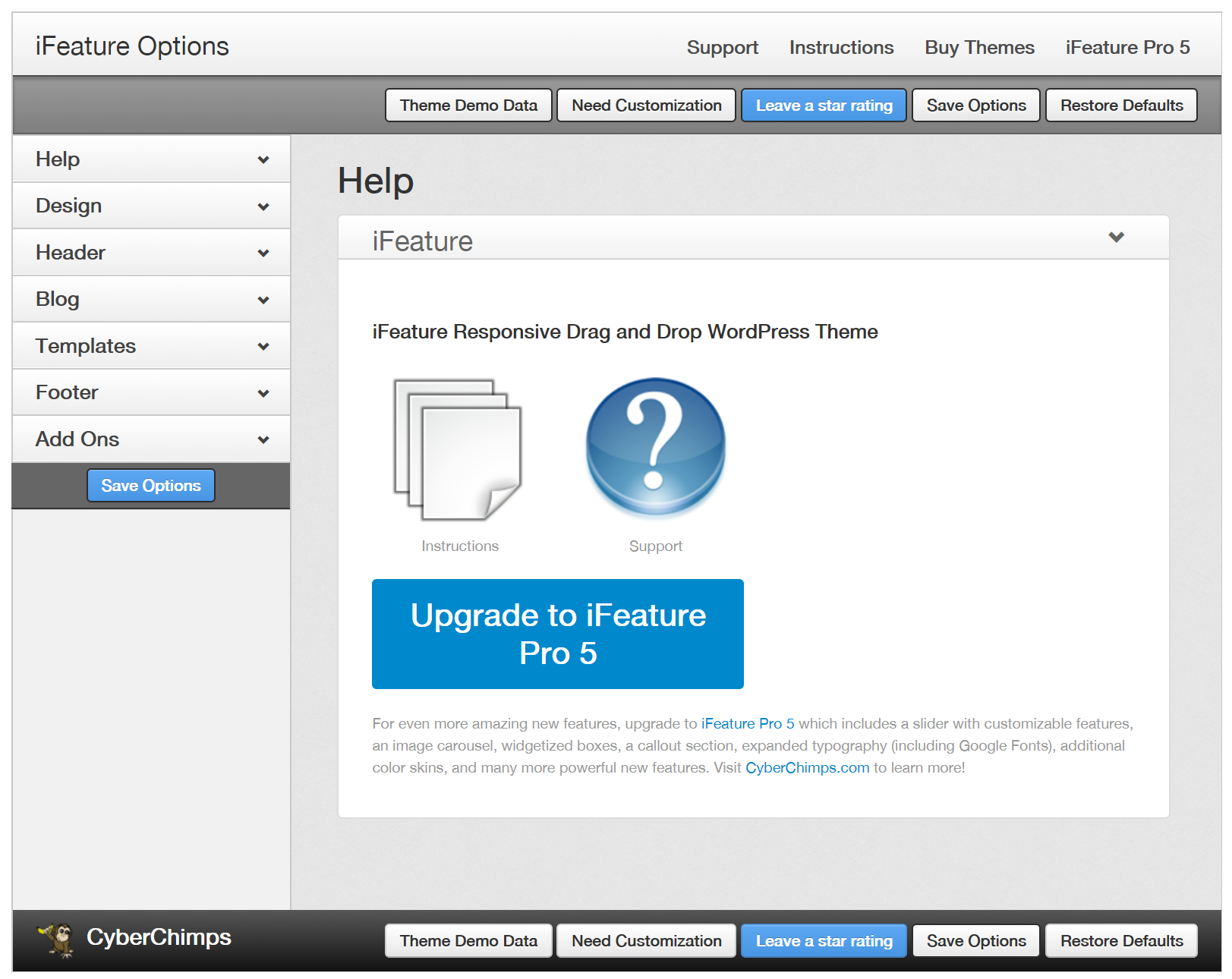This screenshot has height=979, width=1232.
Task: Click the iFeature Options title
Action: 132,46
